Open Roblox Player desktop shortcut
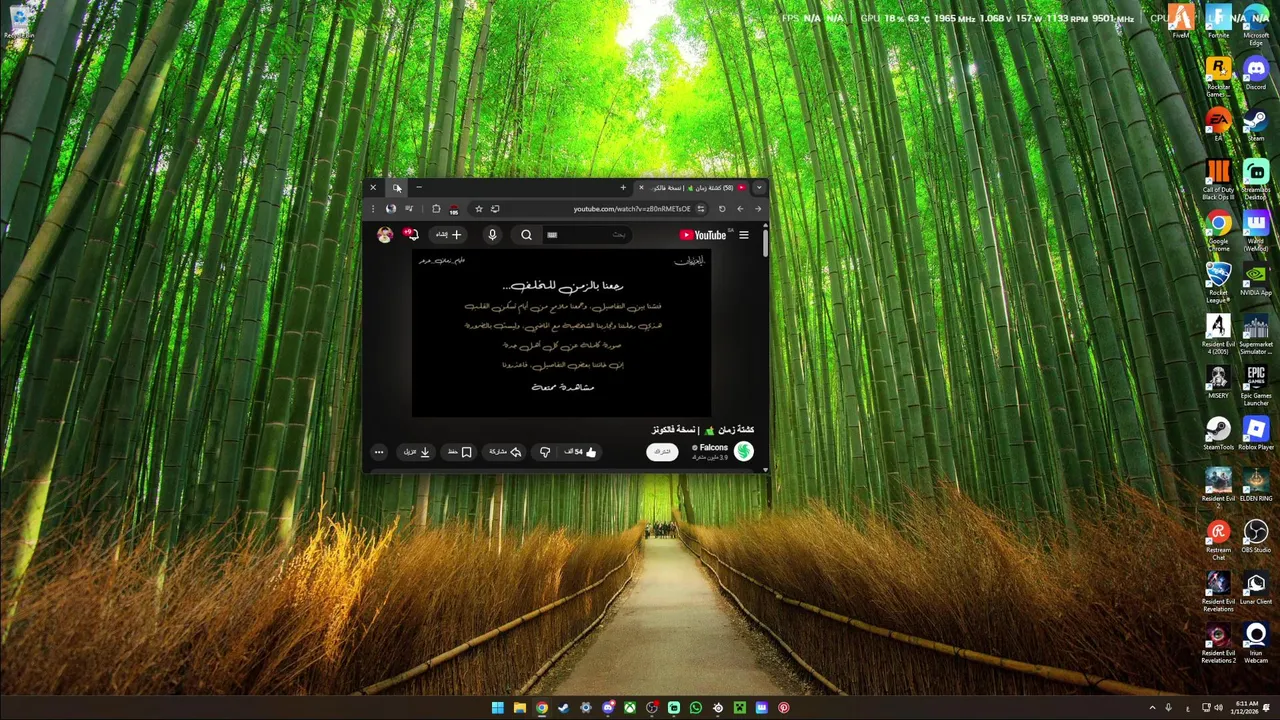Viewport: 1280px width, 720px height. coord(1256,434)
